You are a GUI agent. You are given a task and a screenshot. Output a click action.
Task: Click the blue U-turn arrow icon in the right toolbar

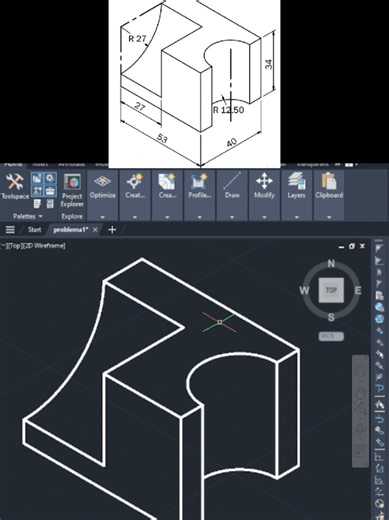[x=380, y=418]
